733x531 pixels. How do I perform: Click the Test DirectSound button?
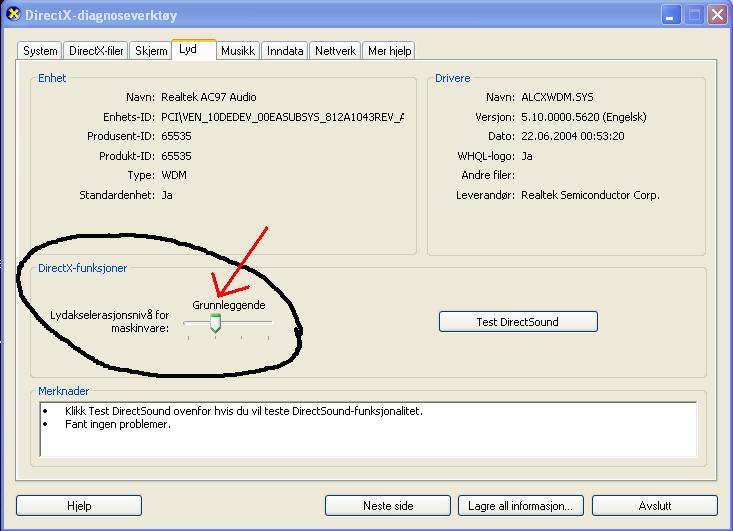(518, 322)
